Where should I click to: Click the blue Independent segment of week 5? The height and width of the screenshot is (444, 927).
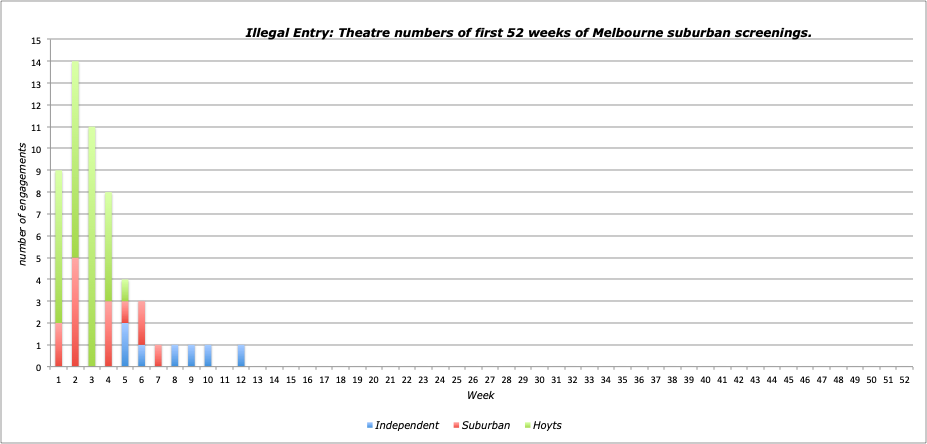(125, 345)
